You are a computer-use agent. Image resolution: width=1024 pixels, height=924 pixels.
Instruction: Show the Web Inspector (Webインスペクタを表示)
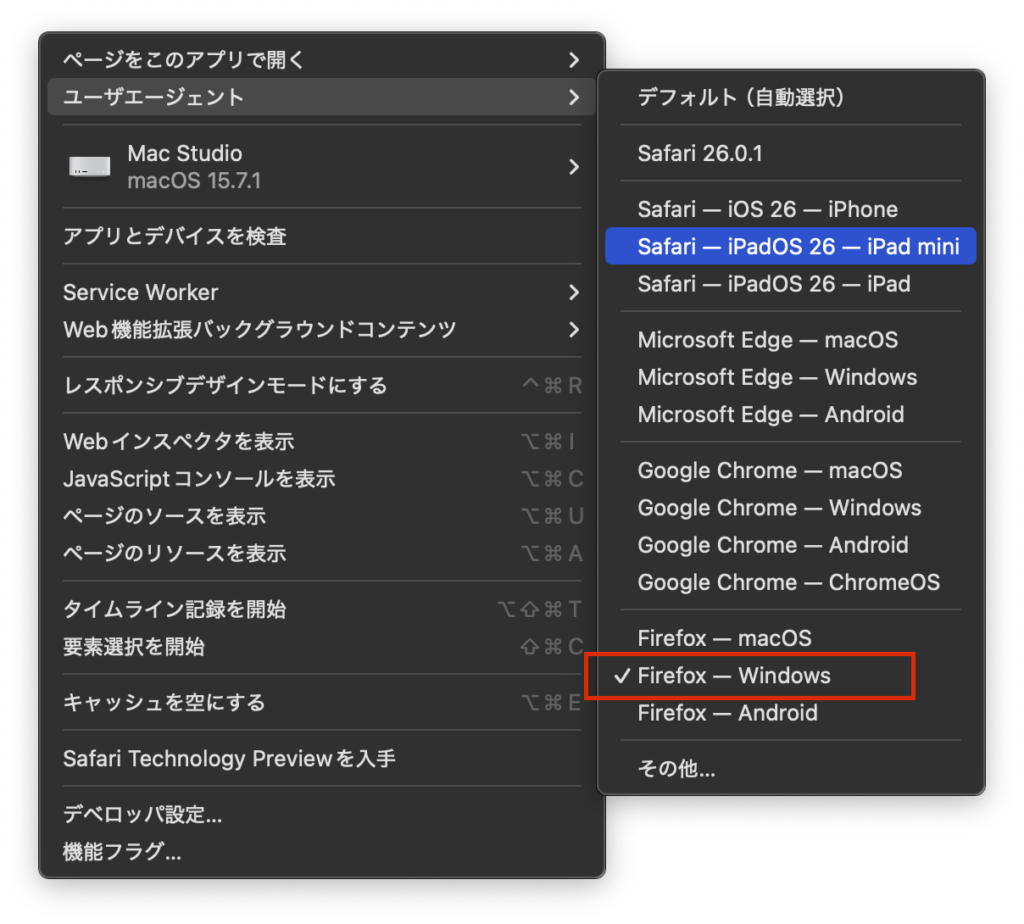coord(179,442)
